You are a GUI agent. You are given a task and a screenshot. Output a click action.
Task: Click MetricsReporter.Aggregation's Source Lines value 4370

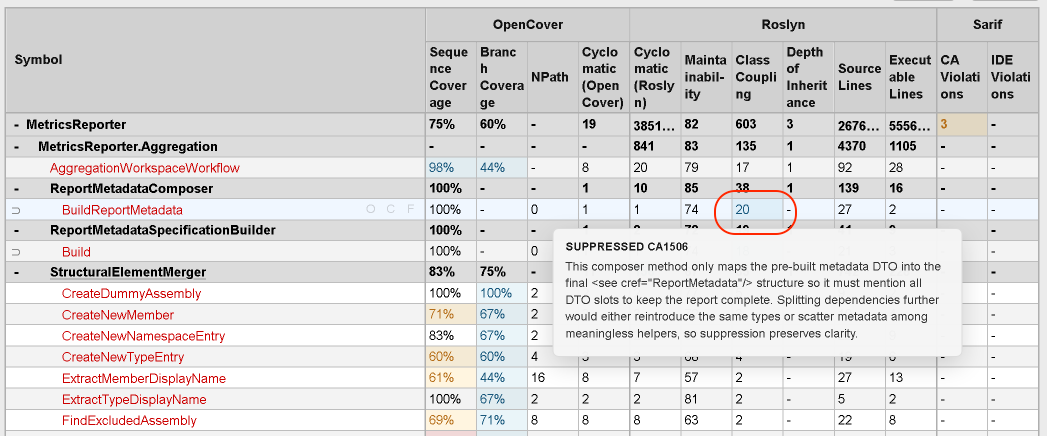[x=852, y=146]
